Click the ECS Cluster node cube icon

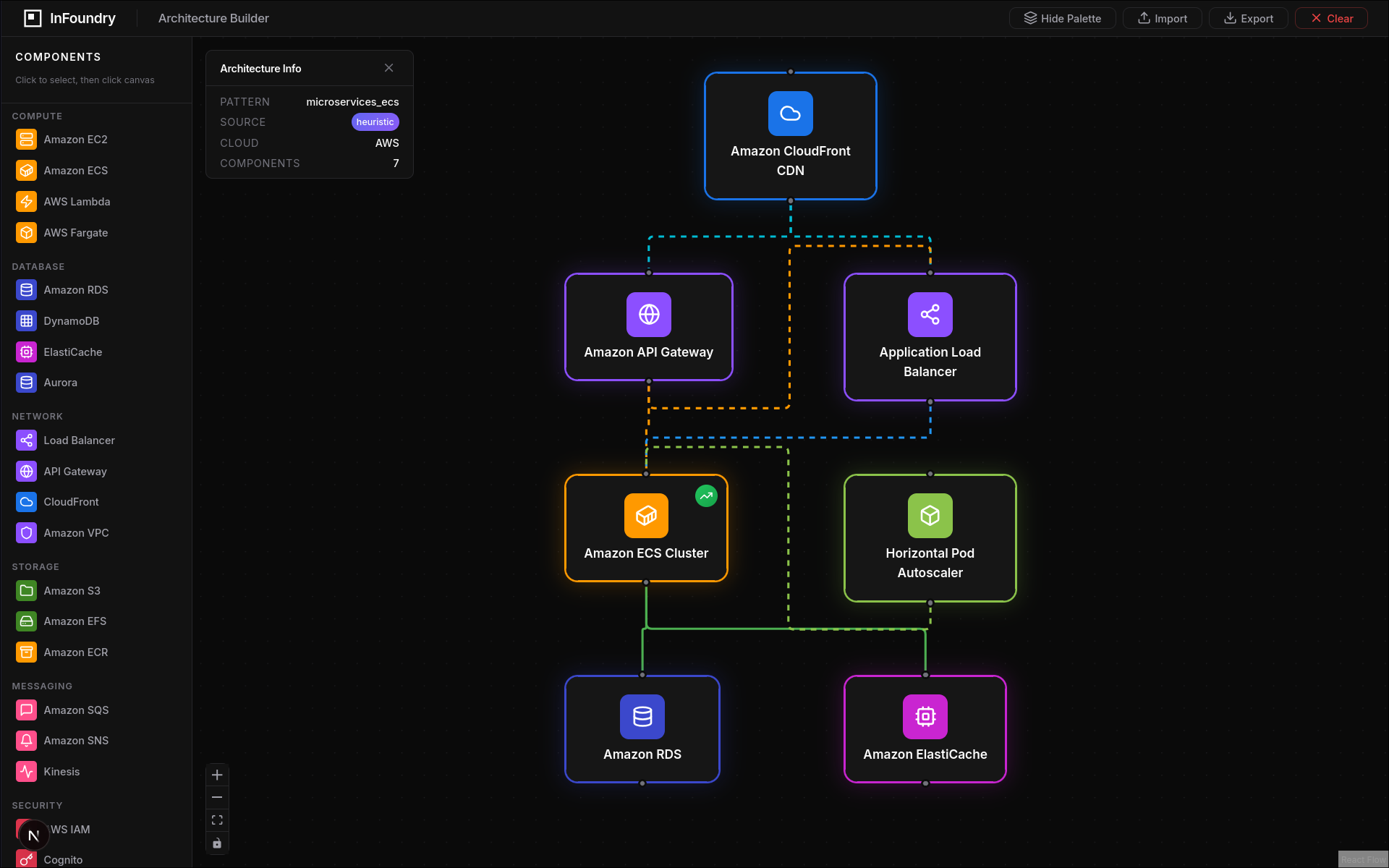(646, 516)
